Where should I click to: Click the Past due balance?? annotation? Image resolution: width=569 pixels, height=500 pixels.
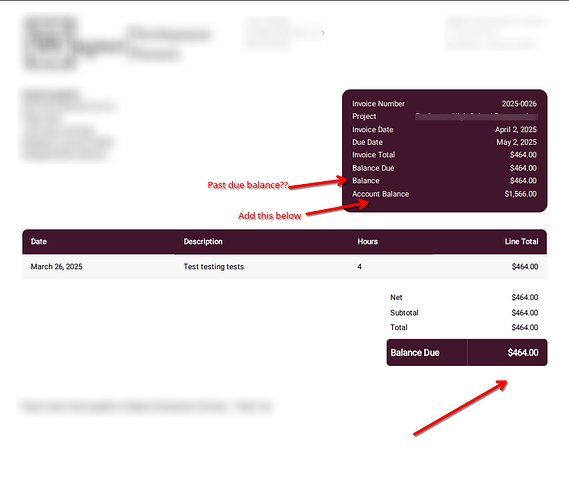248,185
